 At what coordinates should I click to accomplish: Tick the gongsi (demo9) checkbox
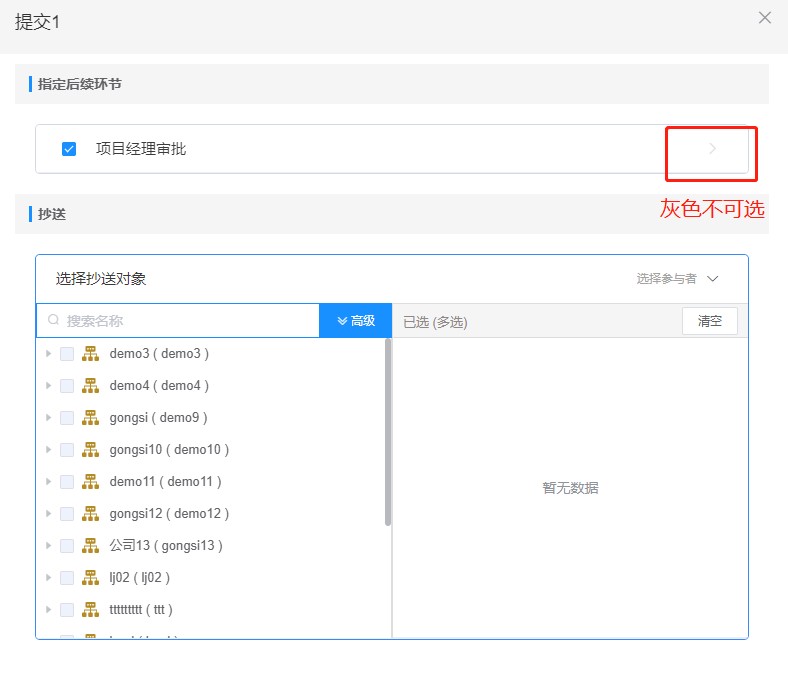point(67,417)
